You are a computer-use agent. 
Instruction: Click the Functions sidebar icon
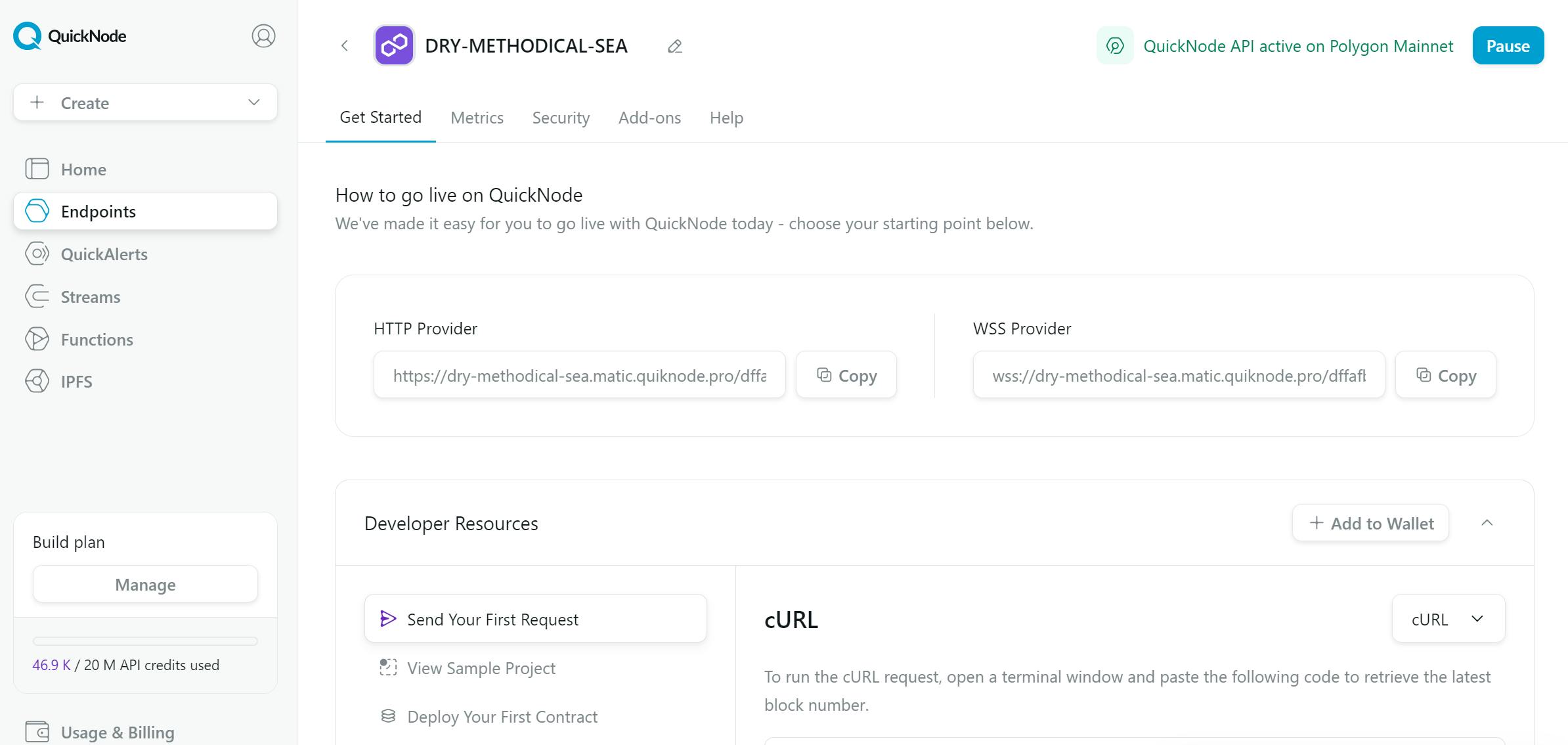pyautogui.click(x=37, y=339)
